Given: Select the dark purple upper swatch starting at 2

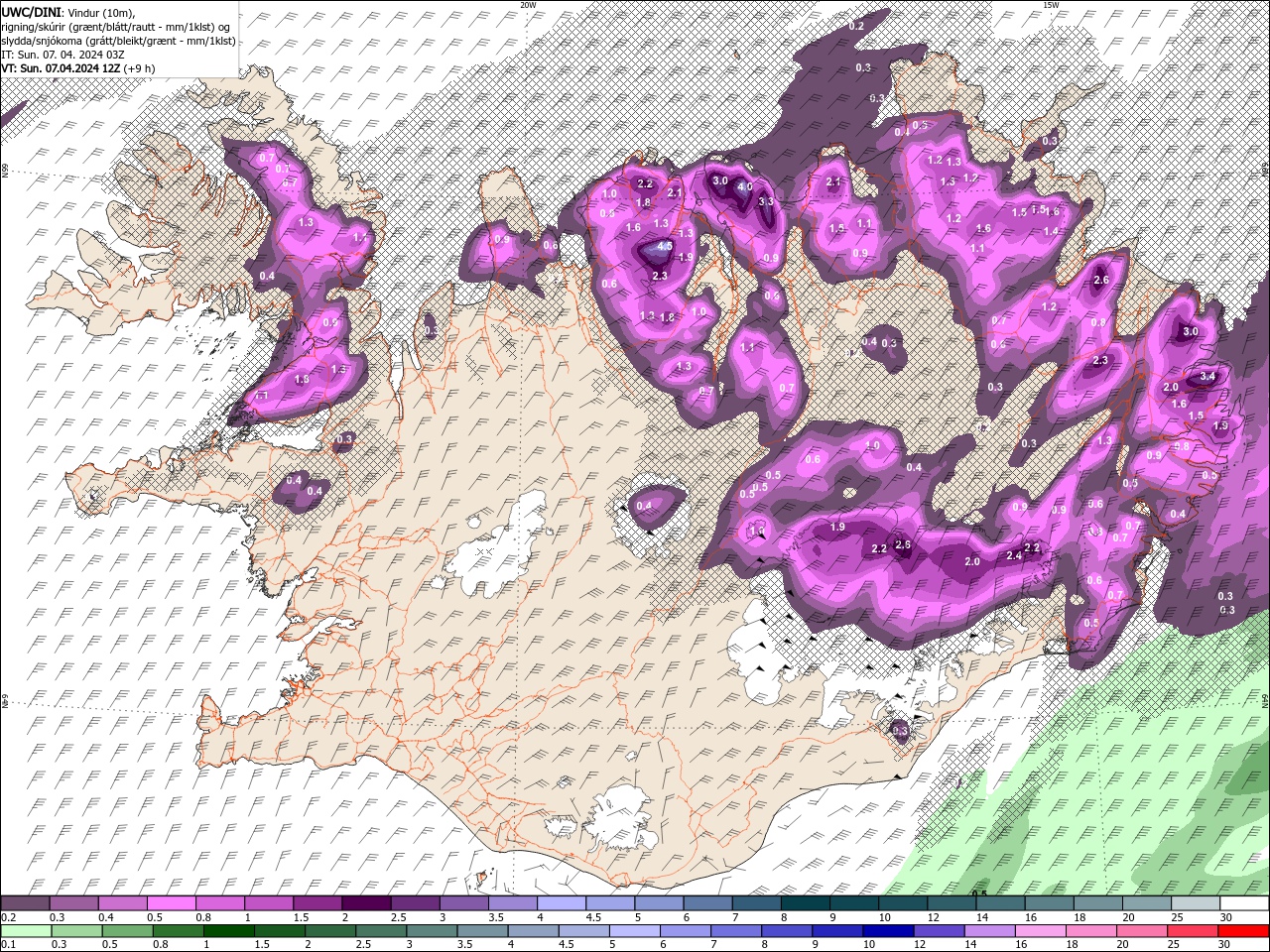Looking at the screenshot, I should click(365, 903).
